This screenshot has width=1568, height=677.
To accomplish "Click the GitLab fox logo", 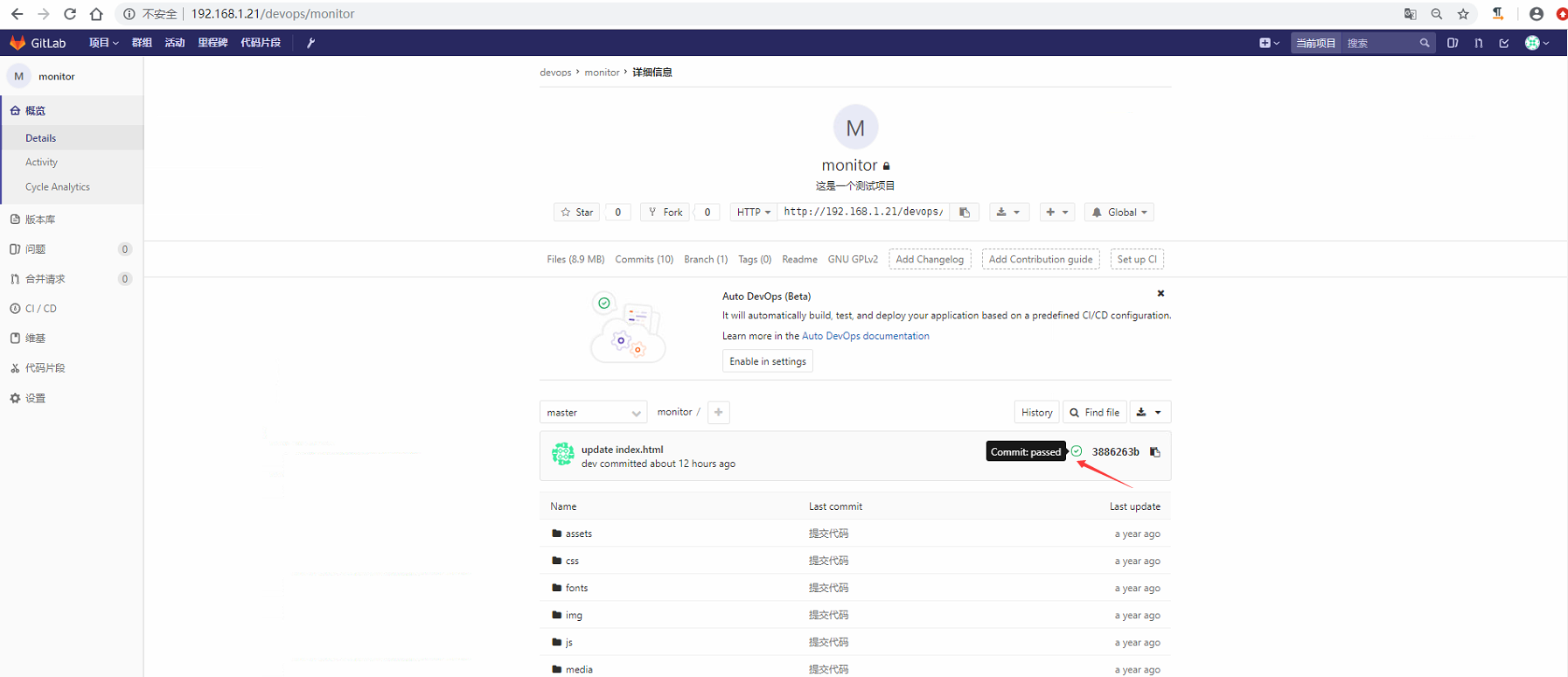I will [x=17, y=43].
